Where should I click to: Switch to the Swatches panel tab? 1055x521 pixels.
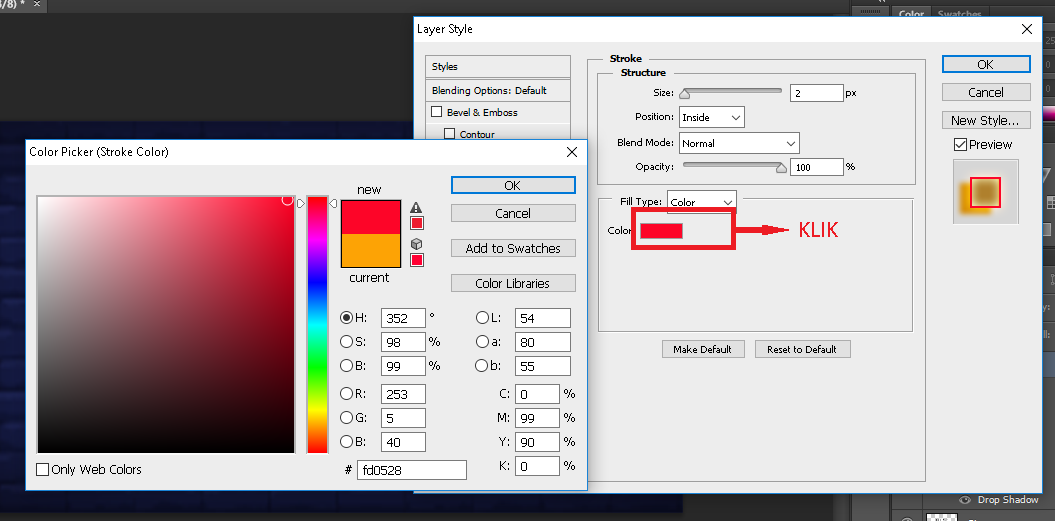[959, 13]
